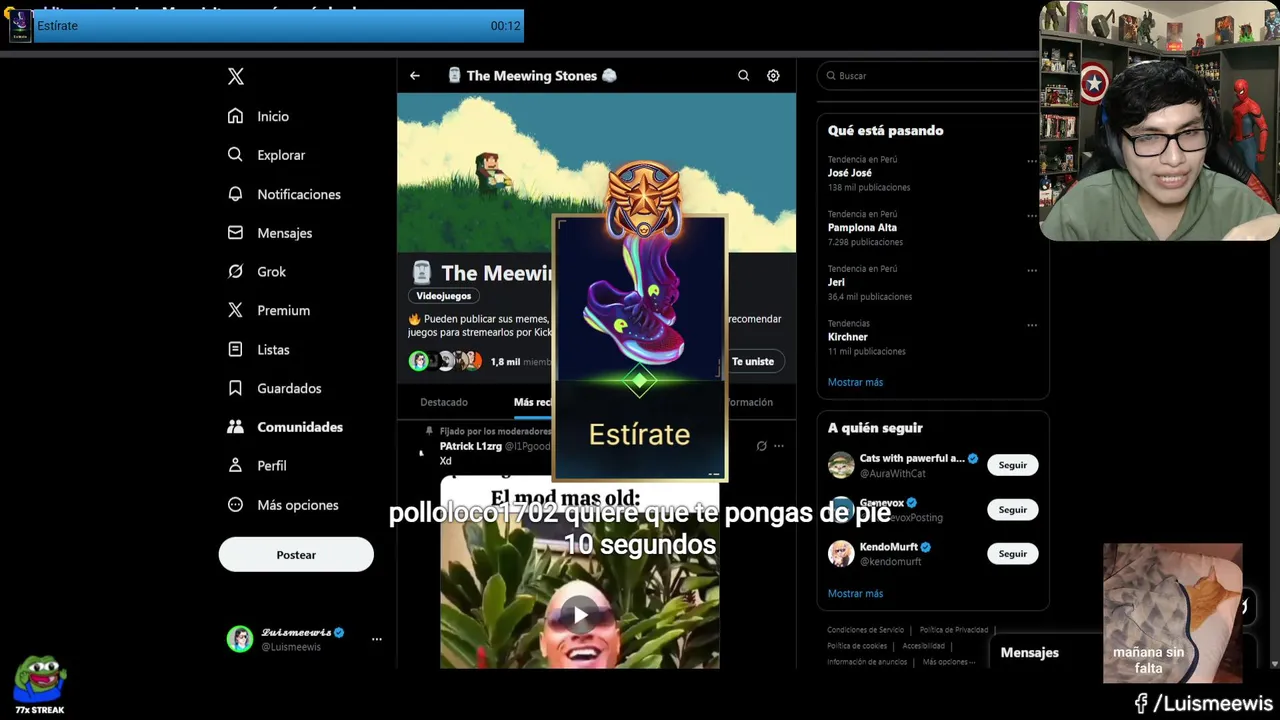
Task: Open Listas icon in sidebar
Action: (x=235, y=349)
